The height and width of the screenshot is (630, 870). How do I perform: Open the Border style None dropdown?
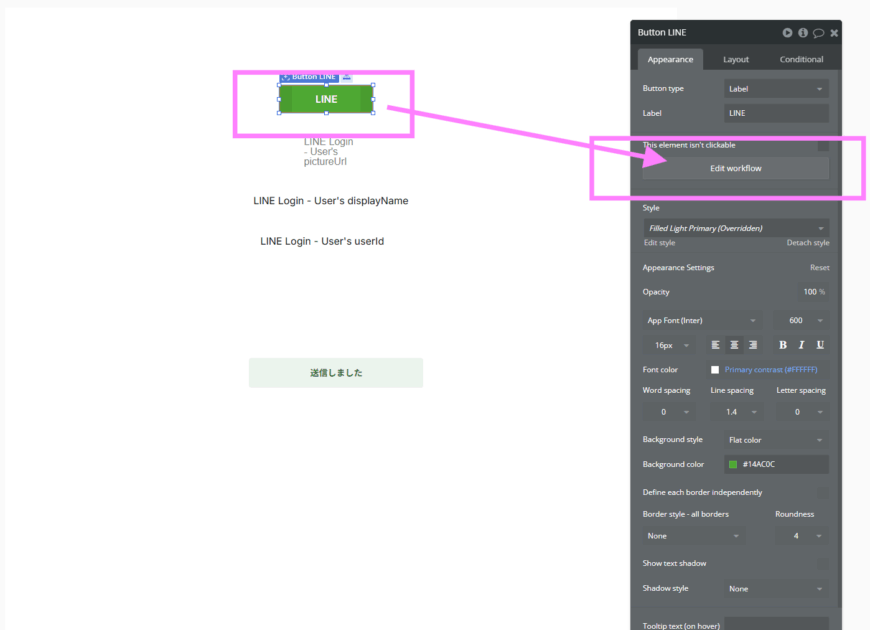(694, 536)
